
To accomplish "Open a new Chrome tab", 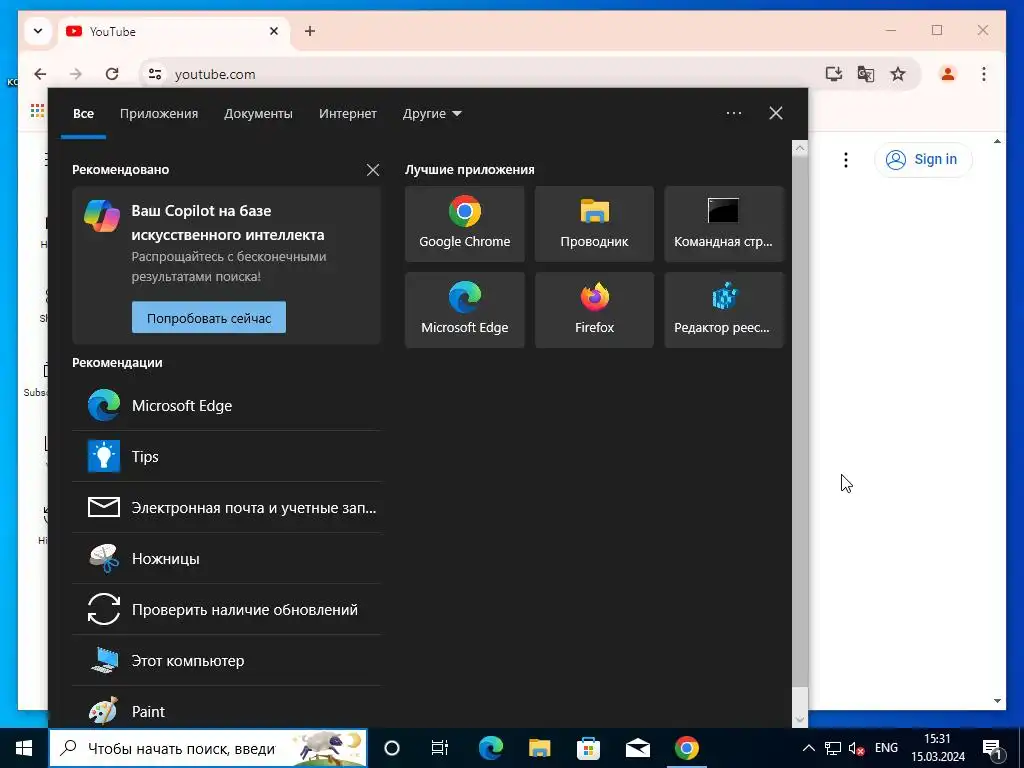I will click(310, 31).
